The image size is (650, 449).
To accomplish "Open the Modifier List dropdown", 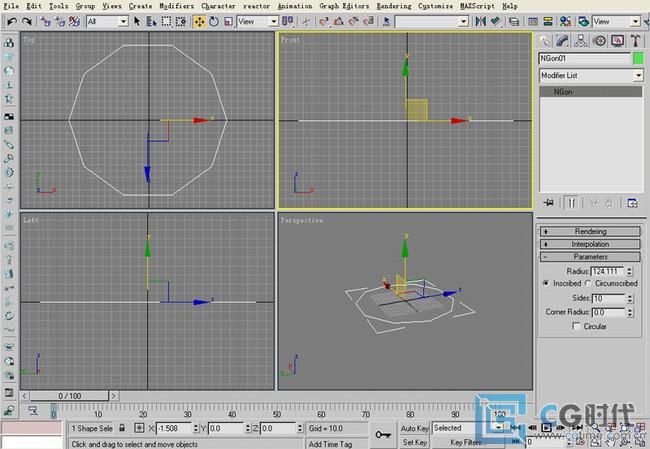I will click(638, 75).
